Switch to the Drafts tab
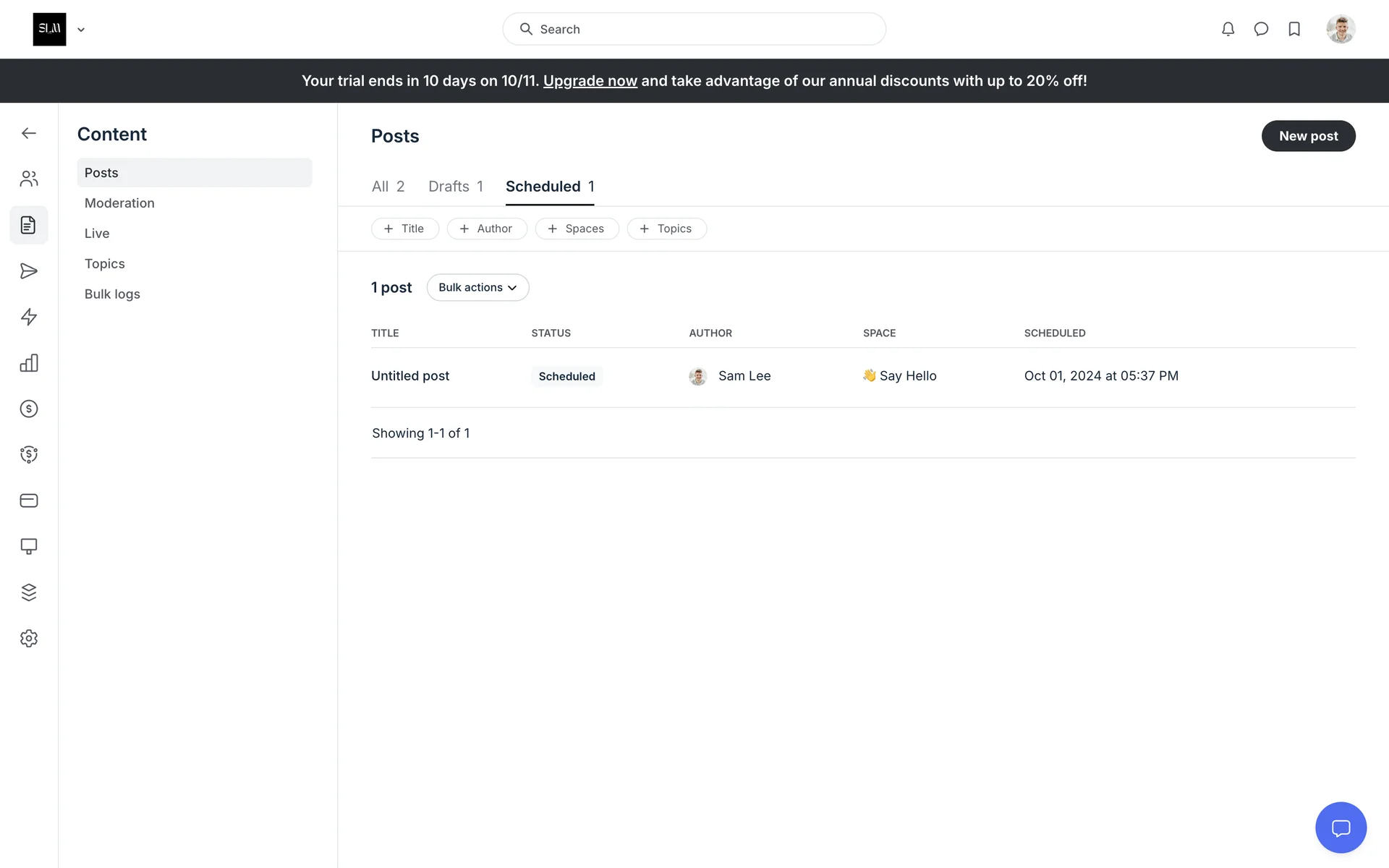 click(455, 187)
